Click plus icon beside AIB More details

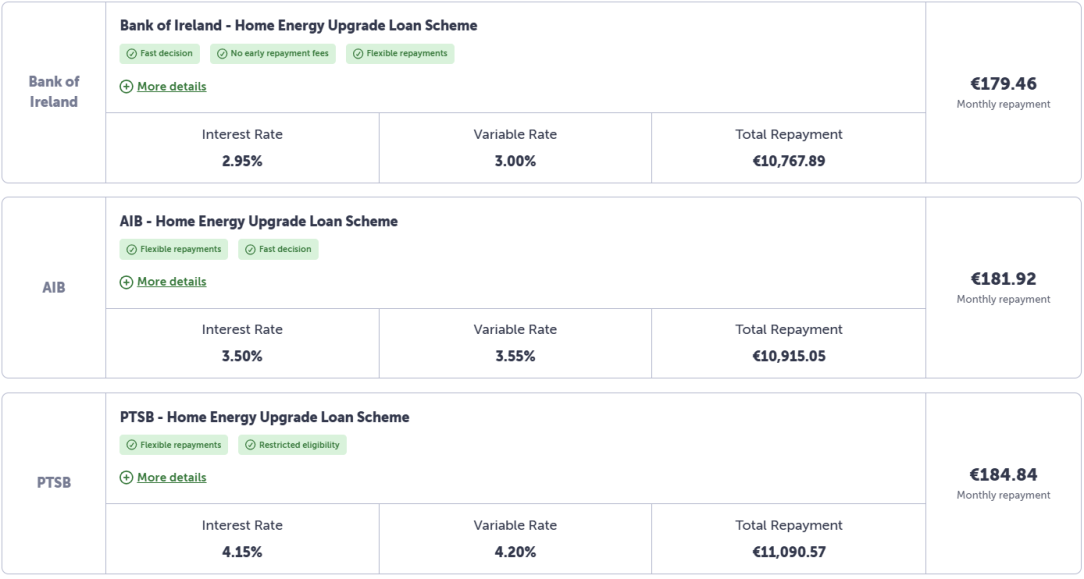point(126,282)
